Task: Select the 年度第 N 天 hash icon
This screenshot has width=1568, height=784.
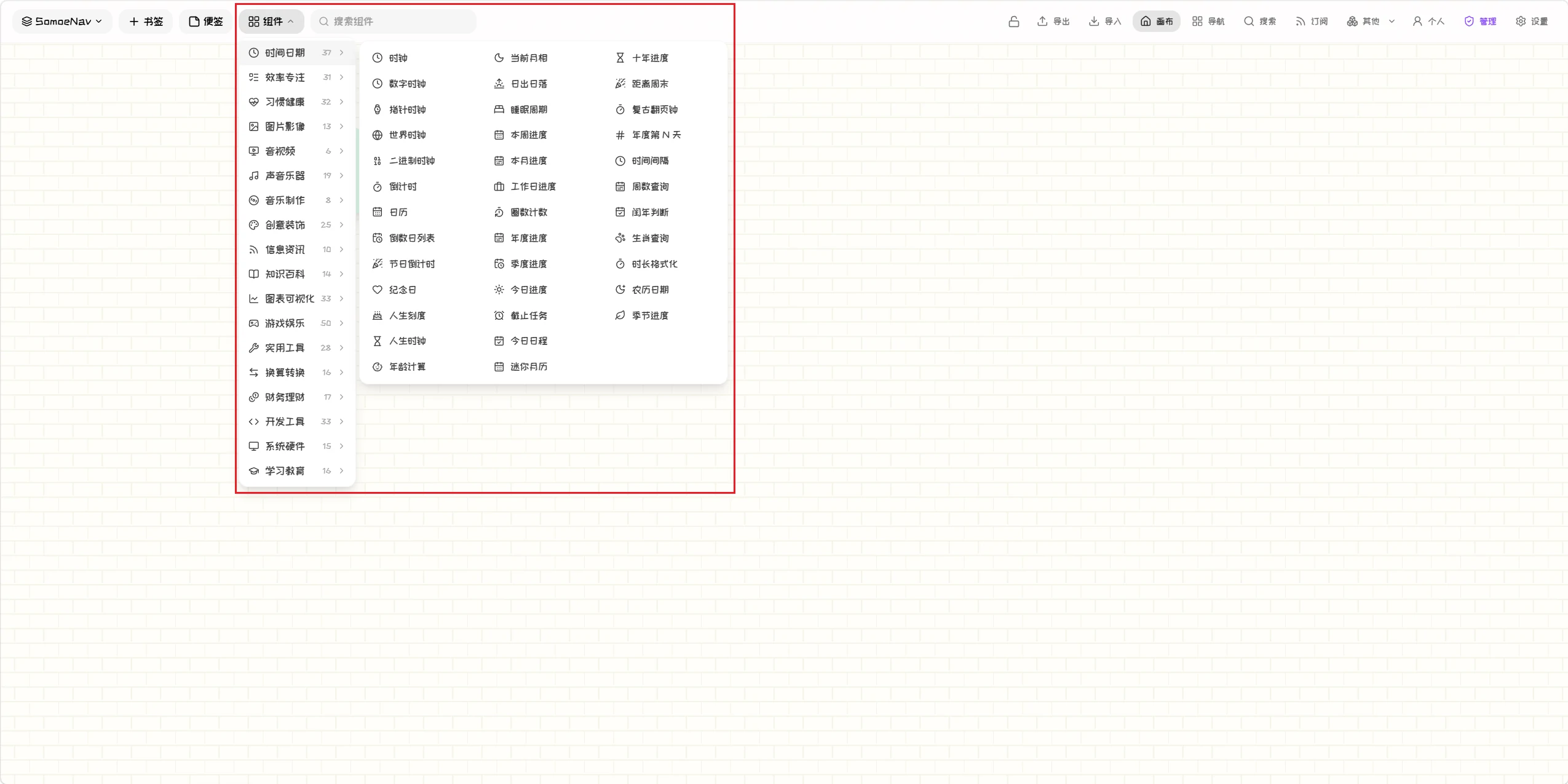Action: [x=620, y=135]
